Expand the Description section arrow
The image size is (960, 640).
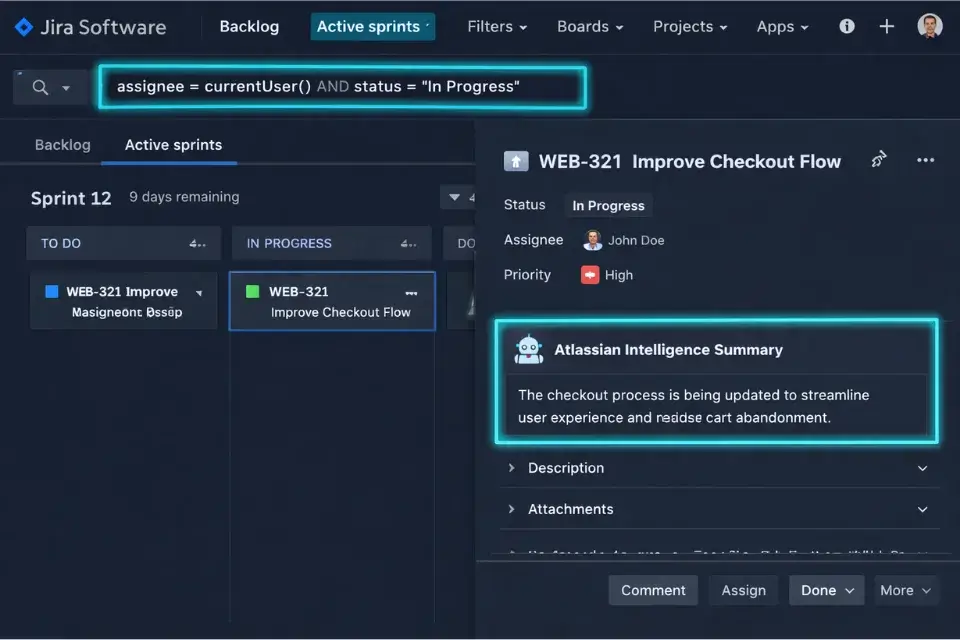click(x=511, y=468)
